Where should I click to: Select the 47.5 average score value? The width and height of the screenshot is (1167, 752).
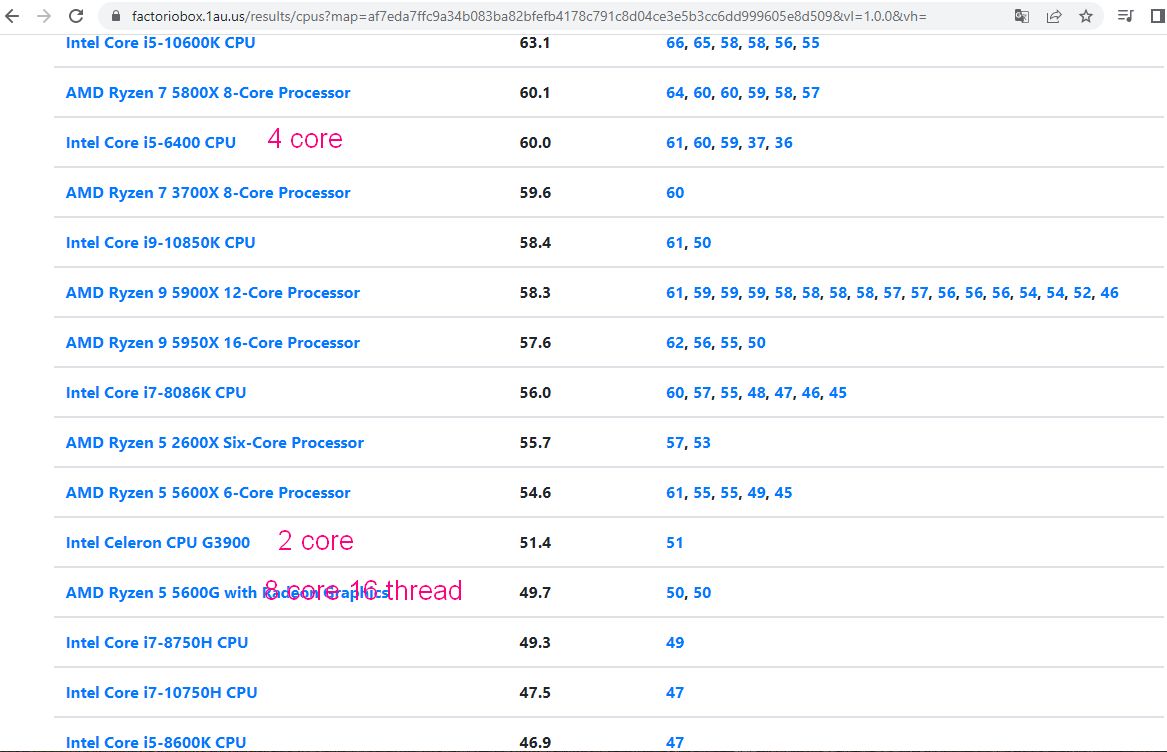click(x=535, y=692)
